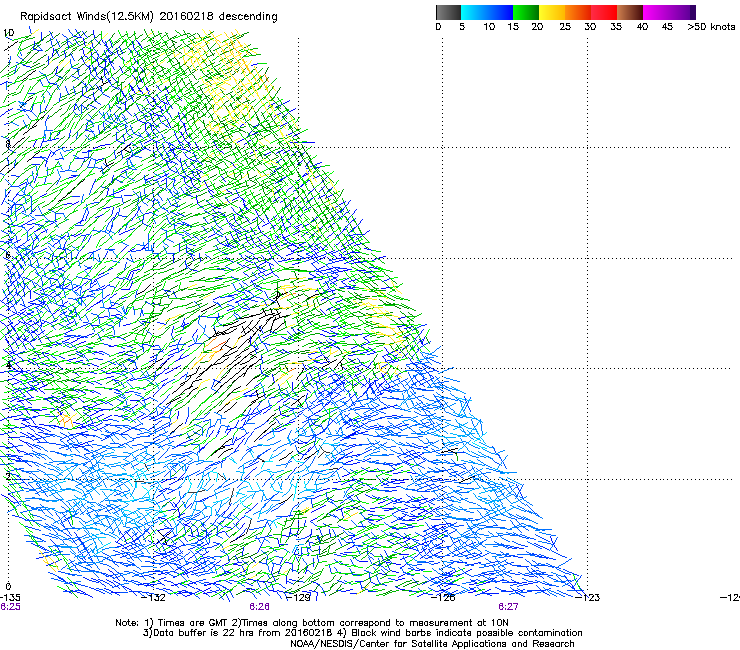The height and width of the screenshot is (650, 740).
Task: Click the '-135' longitude axis label
Action: 10,598
